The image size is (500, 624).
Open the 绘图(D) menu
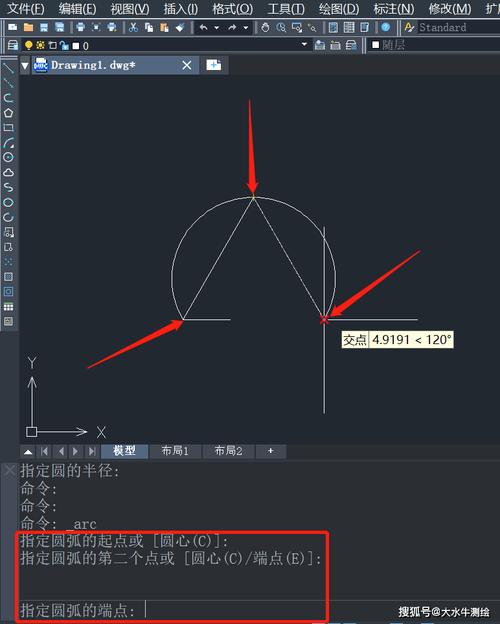pos(339,8)
